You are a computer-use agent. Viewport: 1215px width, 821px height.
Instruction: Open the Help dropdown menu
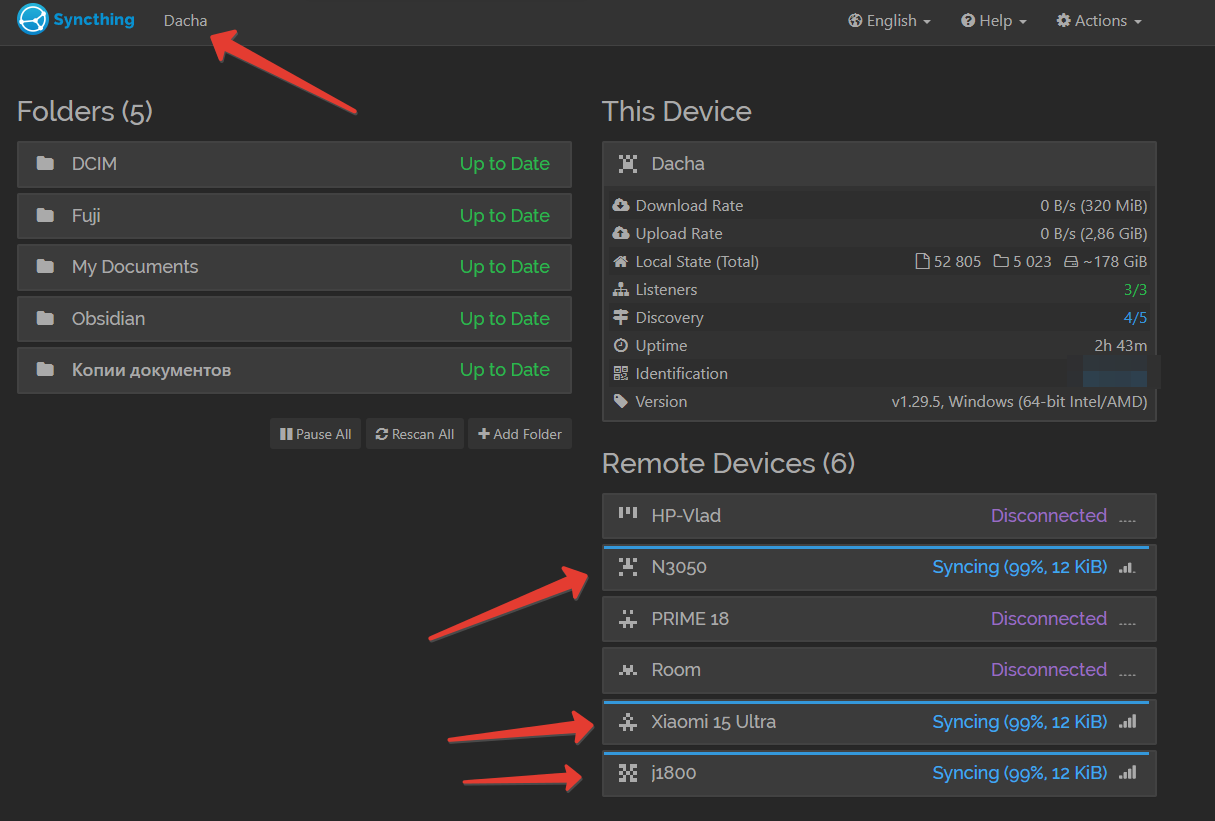(994, 20)
